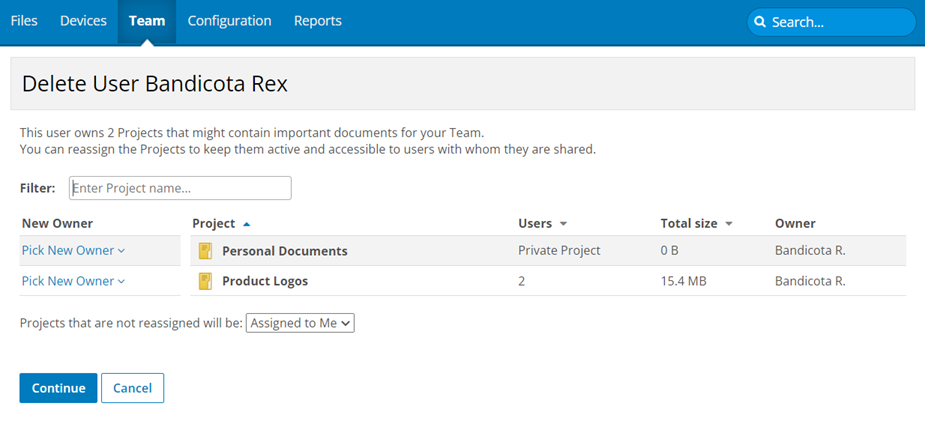Open Pick New Owner for Personal Documents
The width and height of the screenshot is (926, 436).
click(73, 251)
